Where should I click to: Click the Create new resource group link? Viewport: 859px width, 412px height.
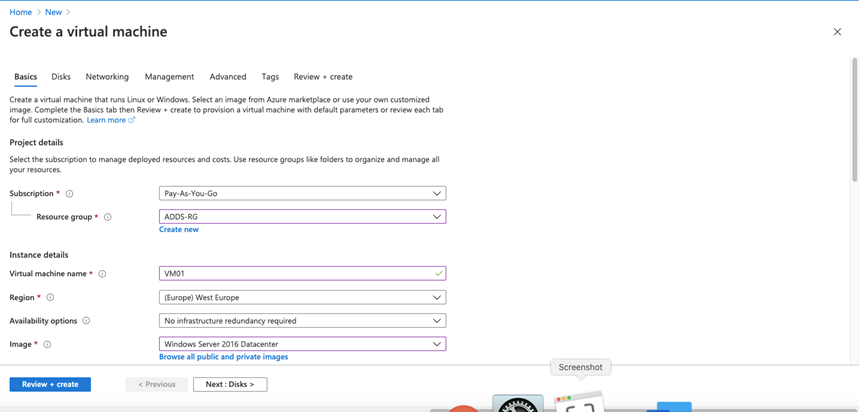click(x=179, y=230)
